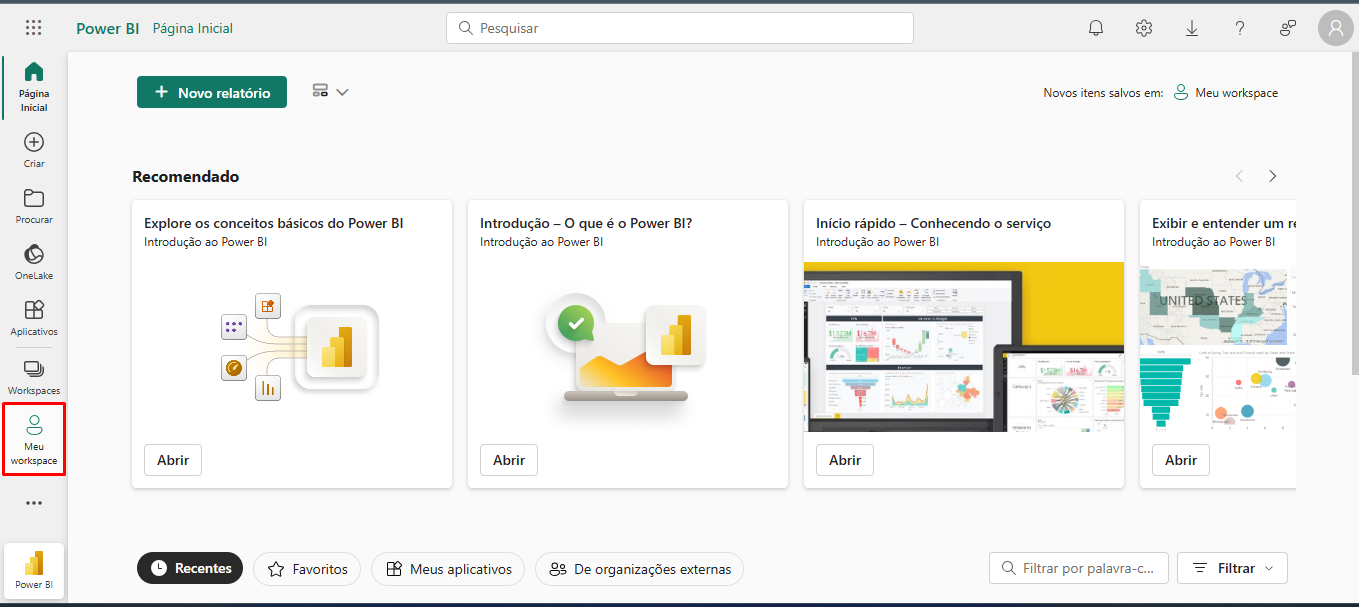
Task: Click Página Inicial breadcrumb in header
Action: click(x=193, y=28)
